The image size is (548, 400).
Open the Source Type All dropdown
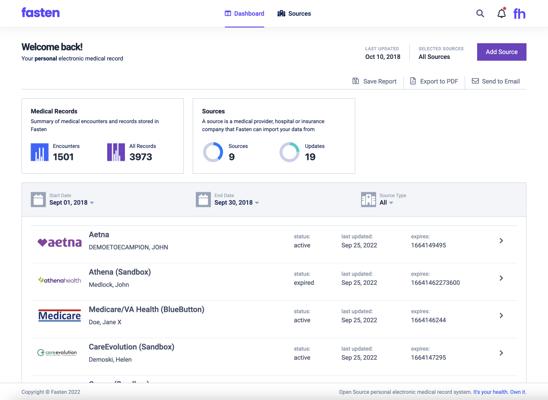coord(386,203)
